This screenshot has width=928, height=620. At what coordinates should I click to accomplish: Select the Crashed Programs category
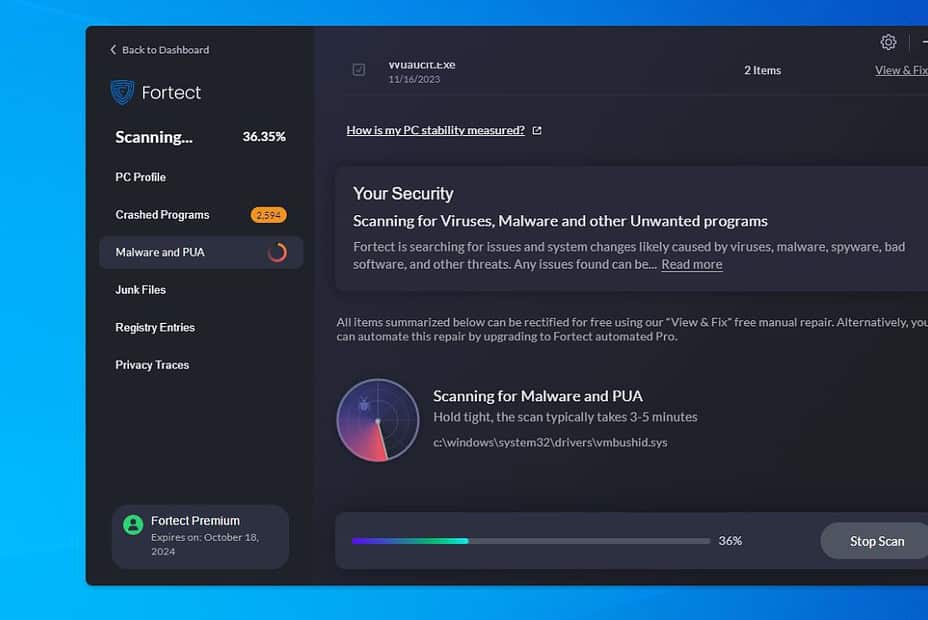[162, 214]
